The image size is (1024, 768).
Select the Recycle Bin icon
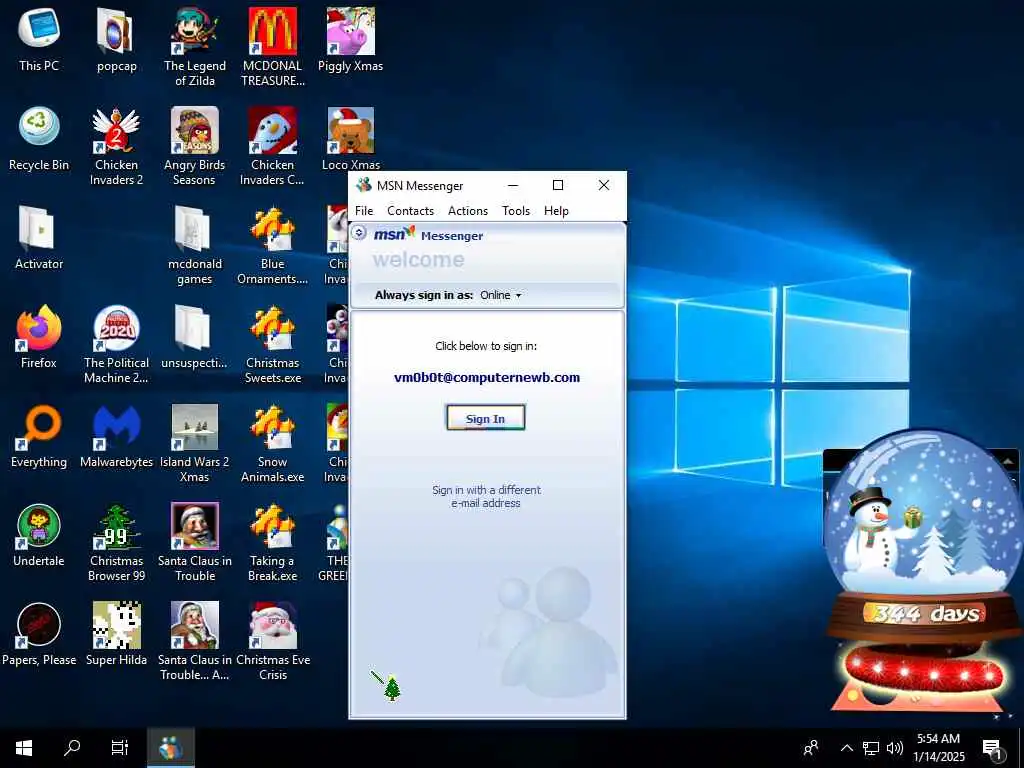point(39,139)
